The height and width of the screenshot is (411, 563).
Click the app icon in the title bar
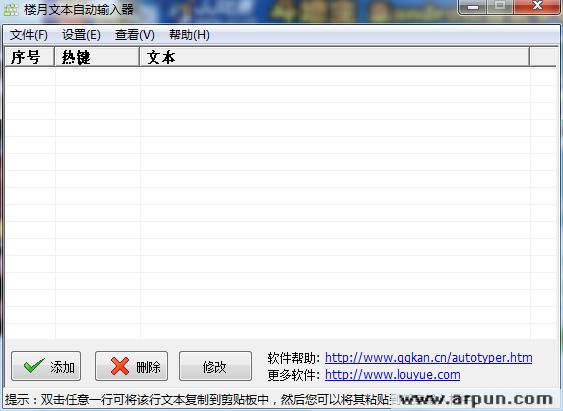[11, 9]
